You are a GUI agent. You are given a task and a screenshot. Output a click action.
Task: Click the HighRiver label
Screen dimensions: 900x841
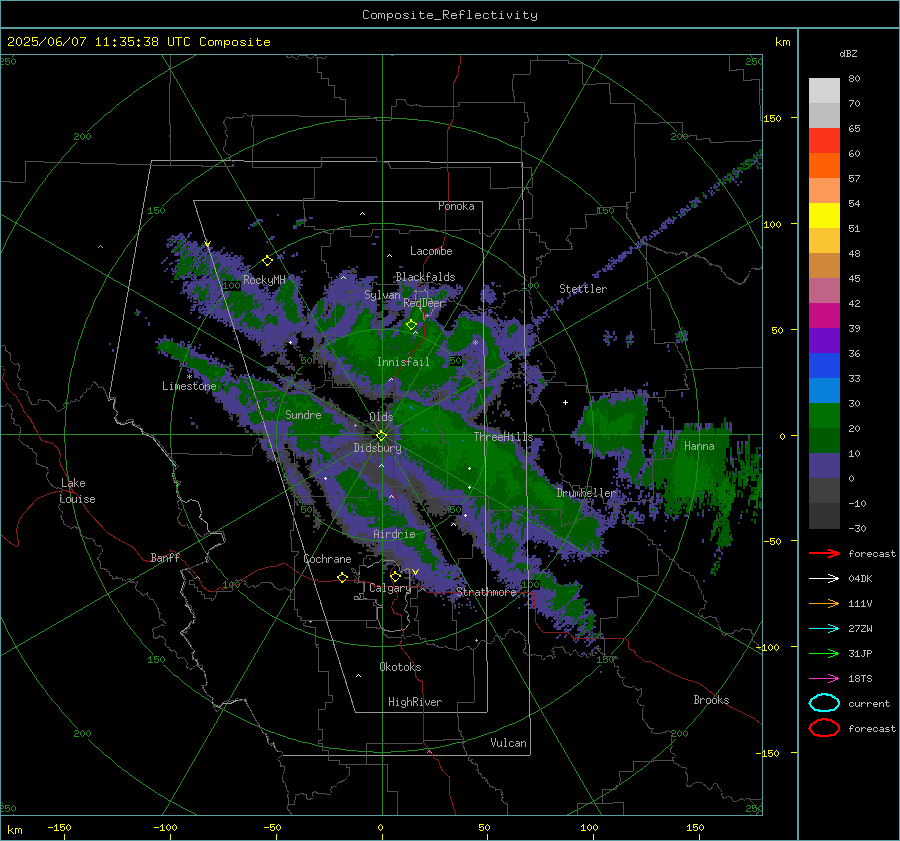[415, 702]
